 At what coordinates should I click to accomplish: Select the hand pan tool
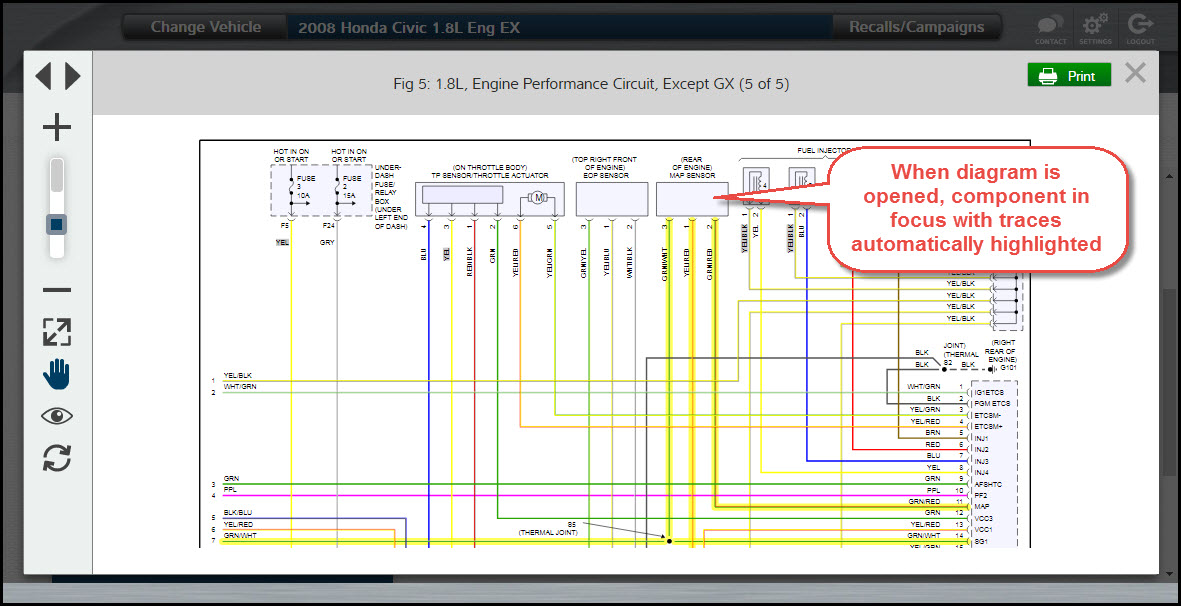pos(57,374)
